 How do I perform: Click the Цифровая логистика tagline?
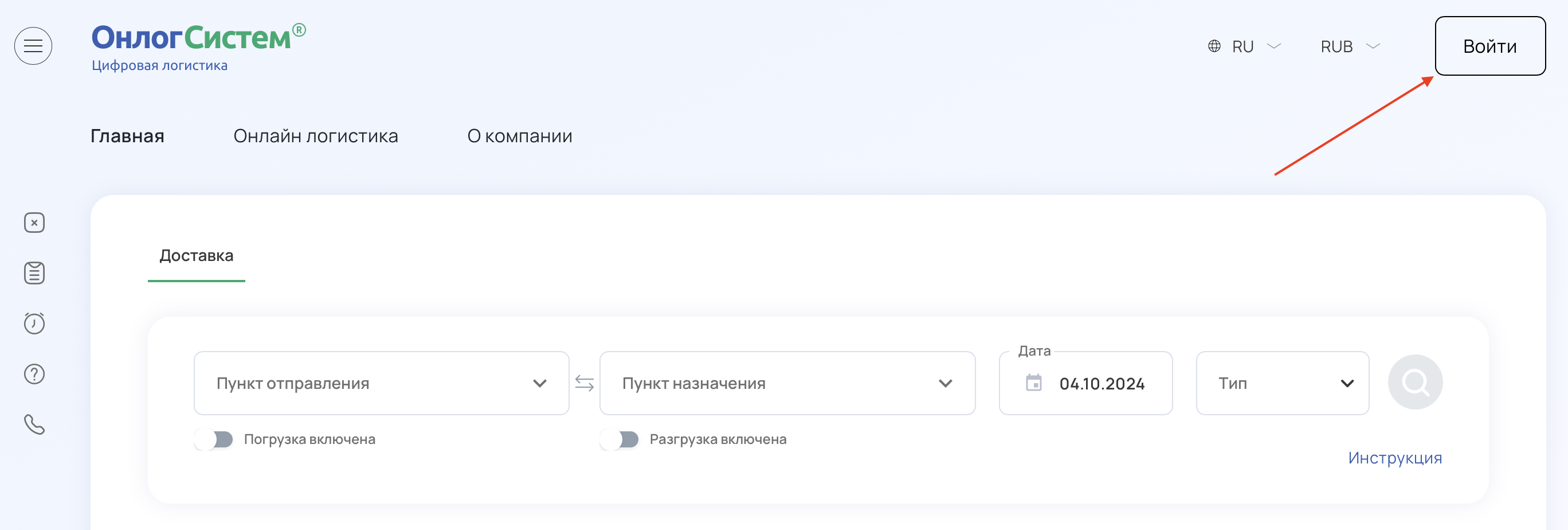click(159, 66)
